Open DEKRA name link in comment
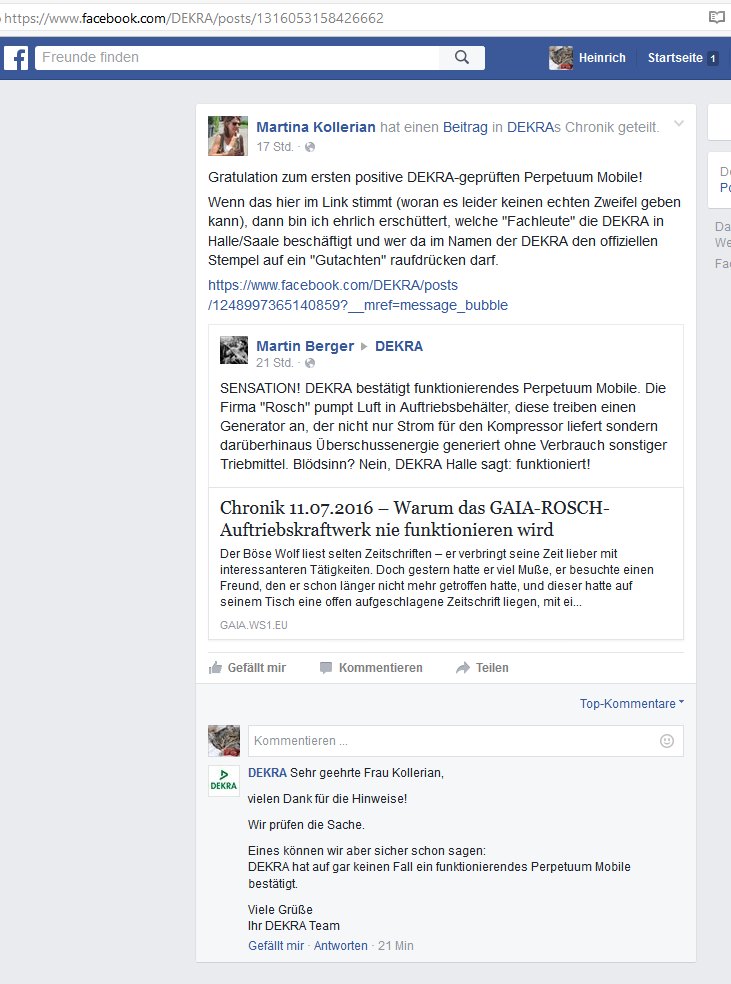 [267, 773]
